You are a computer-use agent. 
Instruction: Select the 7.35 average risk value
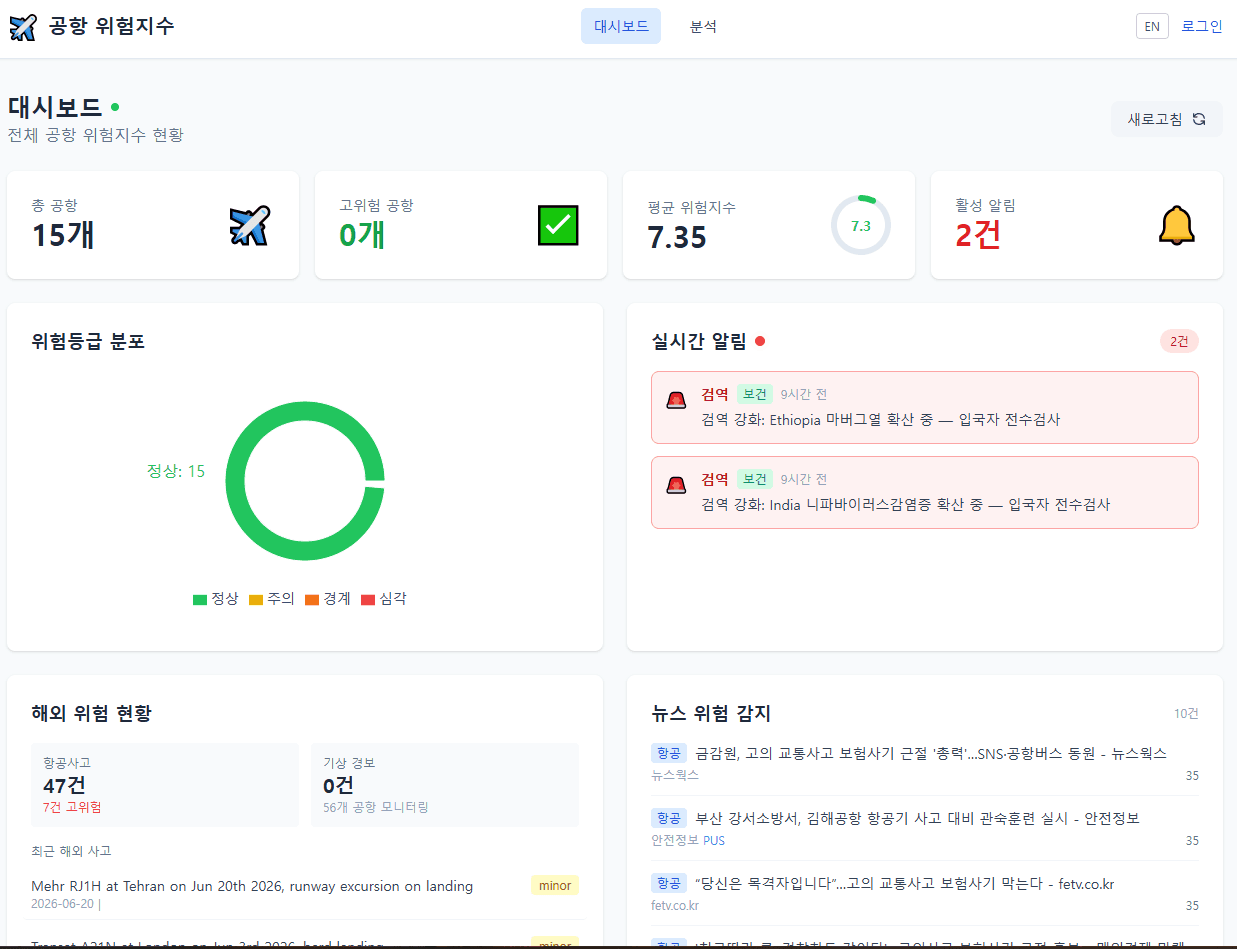click(x=677, y=237)
